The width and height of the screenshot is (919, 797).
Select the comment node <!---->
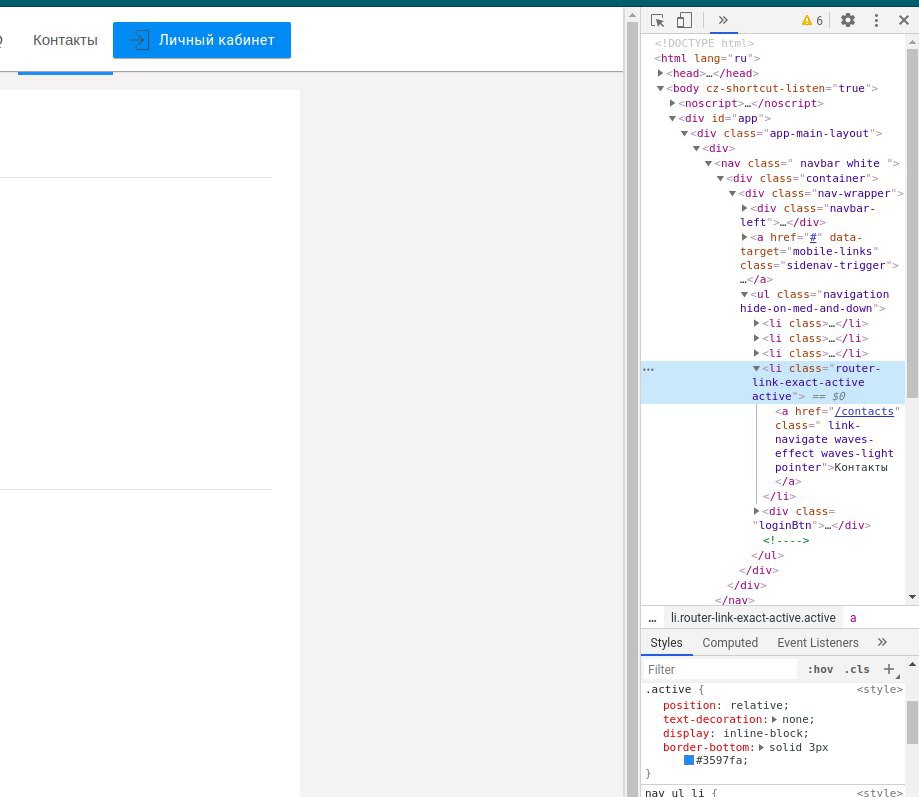[x=785, y=540]
